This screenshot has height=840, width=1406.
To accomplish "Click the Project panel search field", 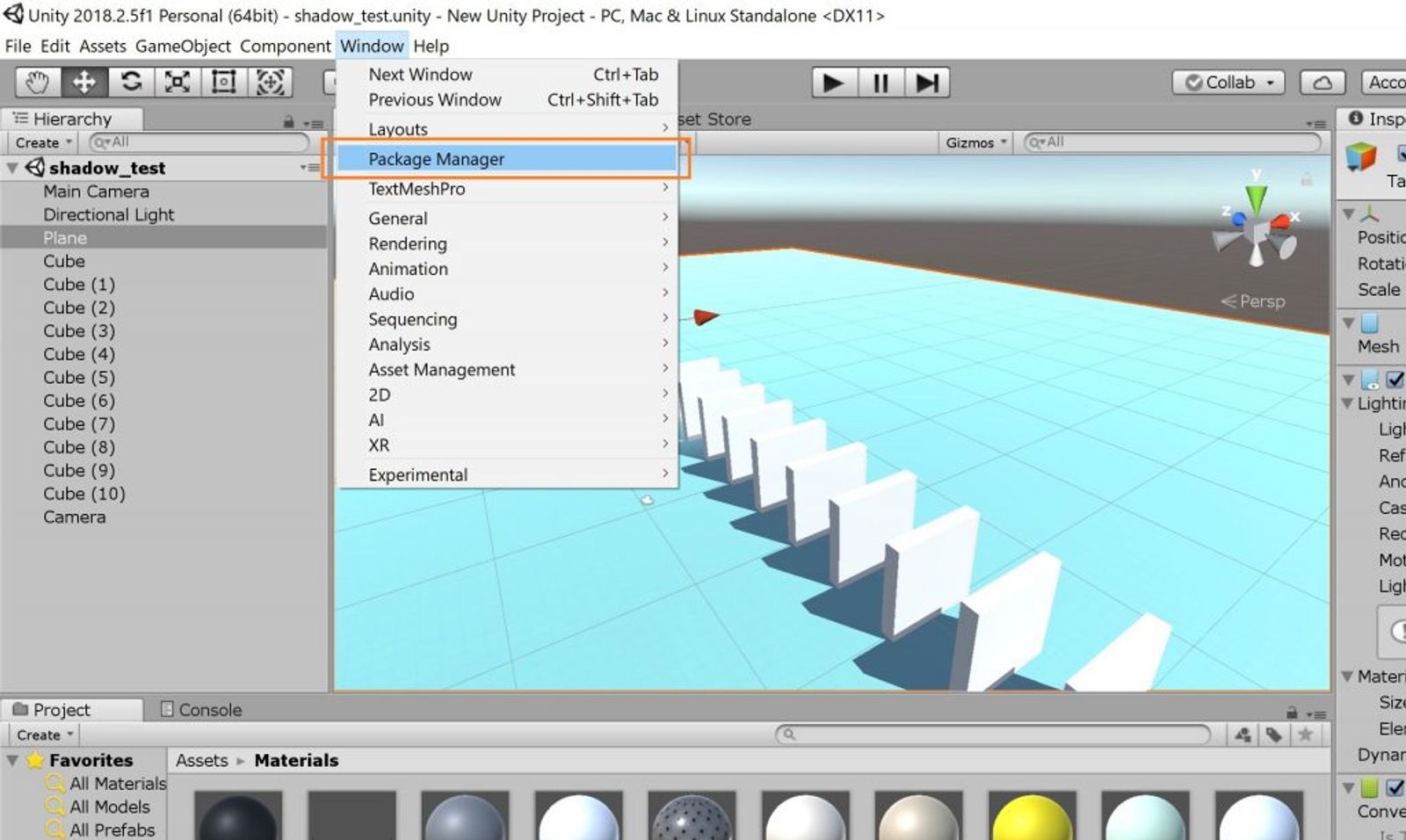I will [993, 735].
